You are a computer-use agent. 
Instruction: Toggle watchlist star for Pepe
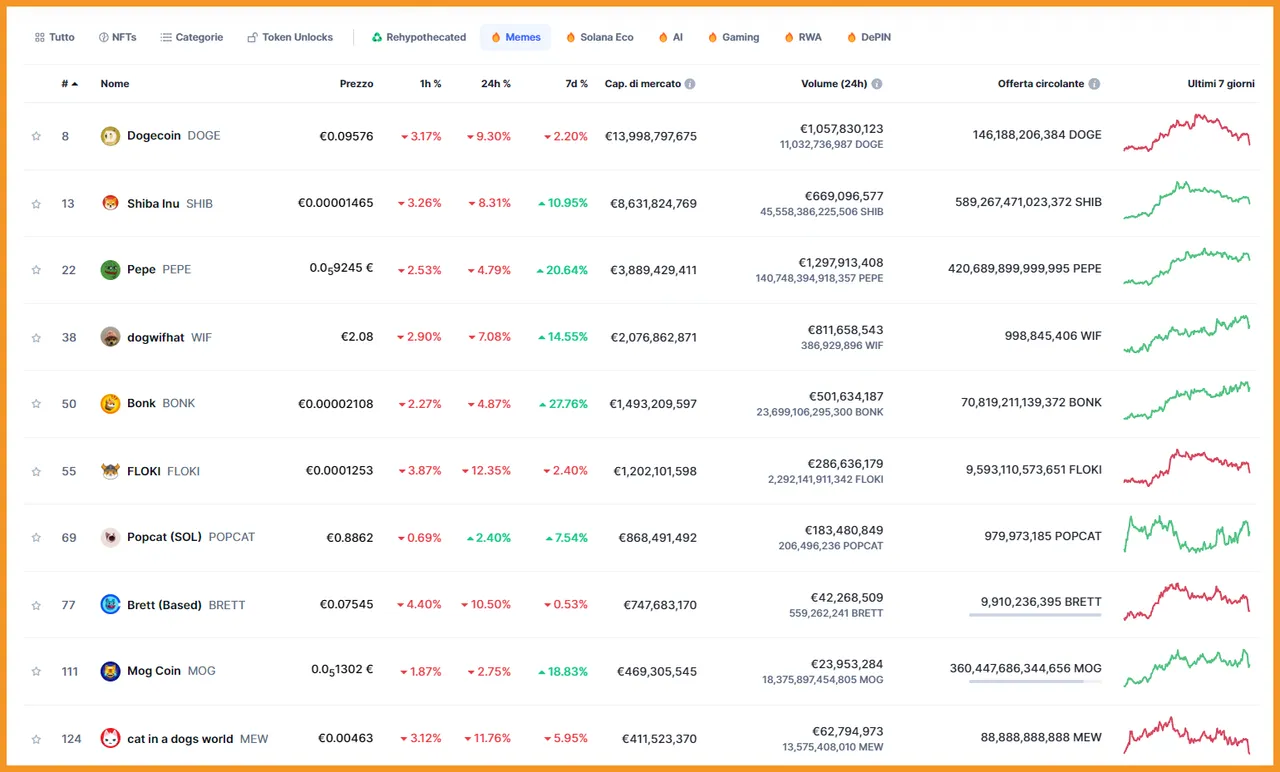coord(36,270)
